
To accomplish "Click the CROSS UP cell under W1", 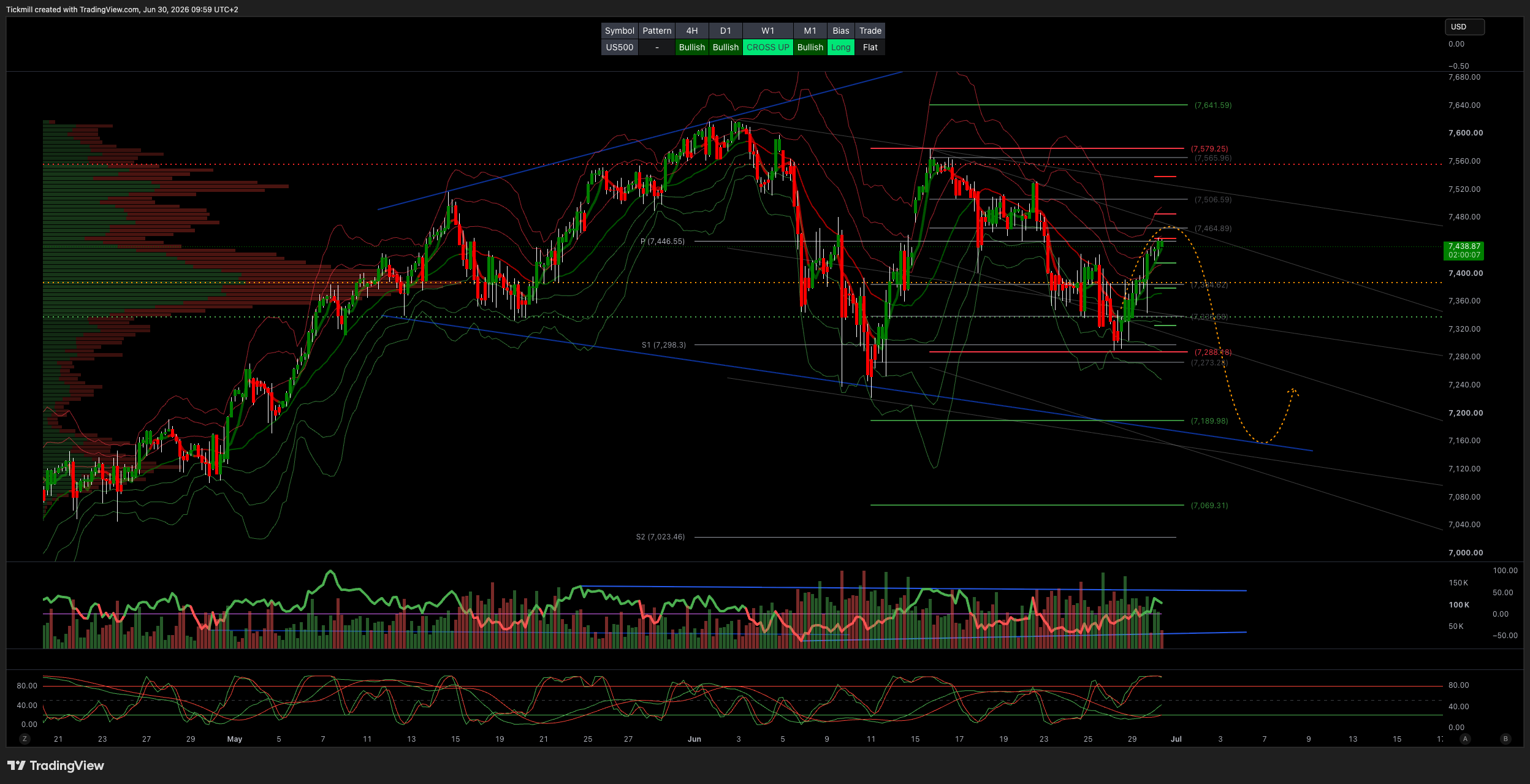I will (x=768, y=47).
